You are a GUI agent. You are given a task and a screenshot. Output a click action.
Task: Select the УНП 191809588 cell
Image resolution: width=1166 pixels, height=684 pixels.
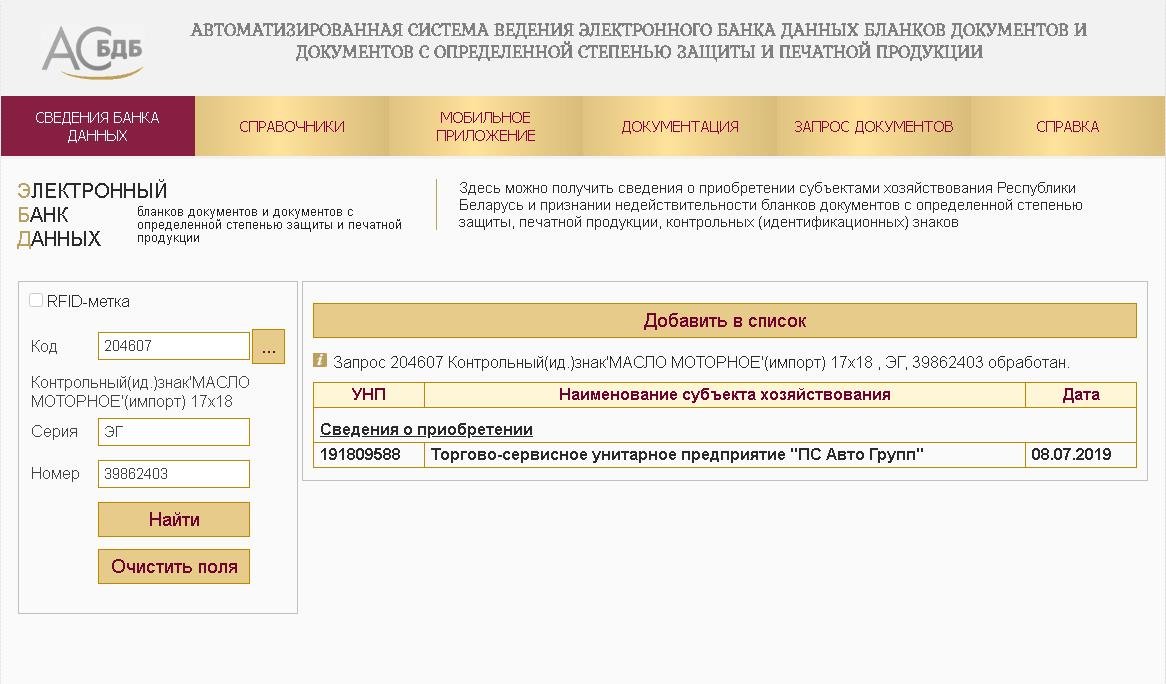369,454
